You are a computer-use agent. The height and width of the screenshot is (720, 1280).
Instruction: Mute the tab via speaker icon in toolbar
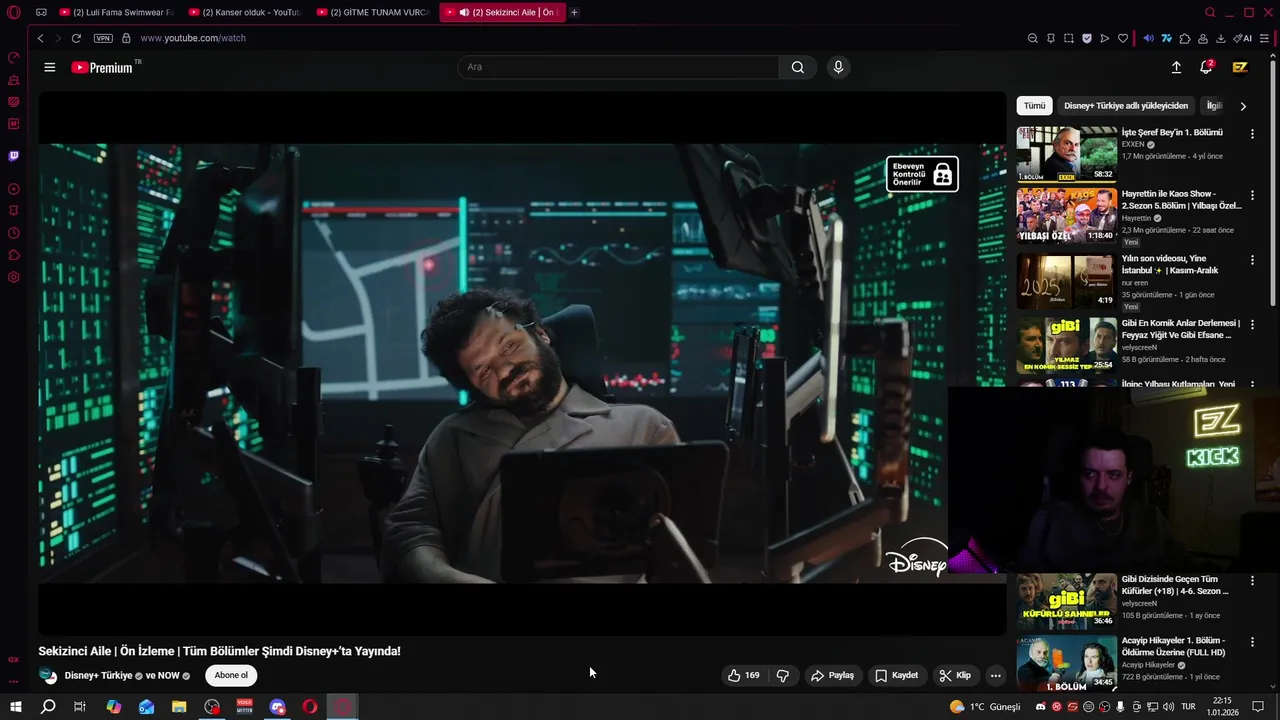tap(1148, 38)
